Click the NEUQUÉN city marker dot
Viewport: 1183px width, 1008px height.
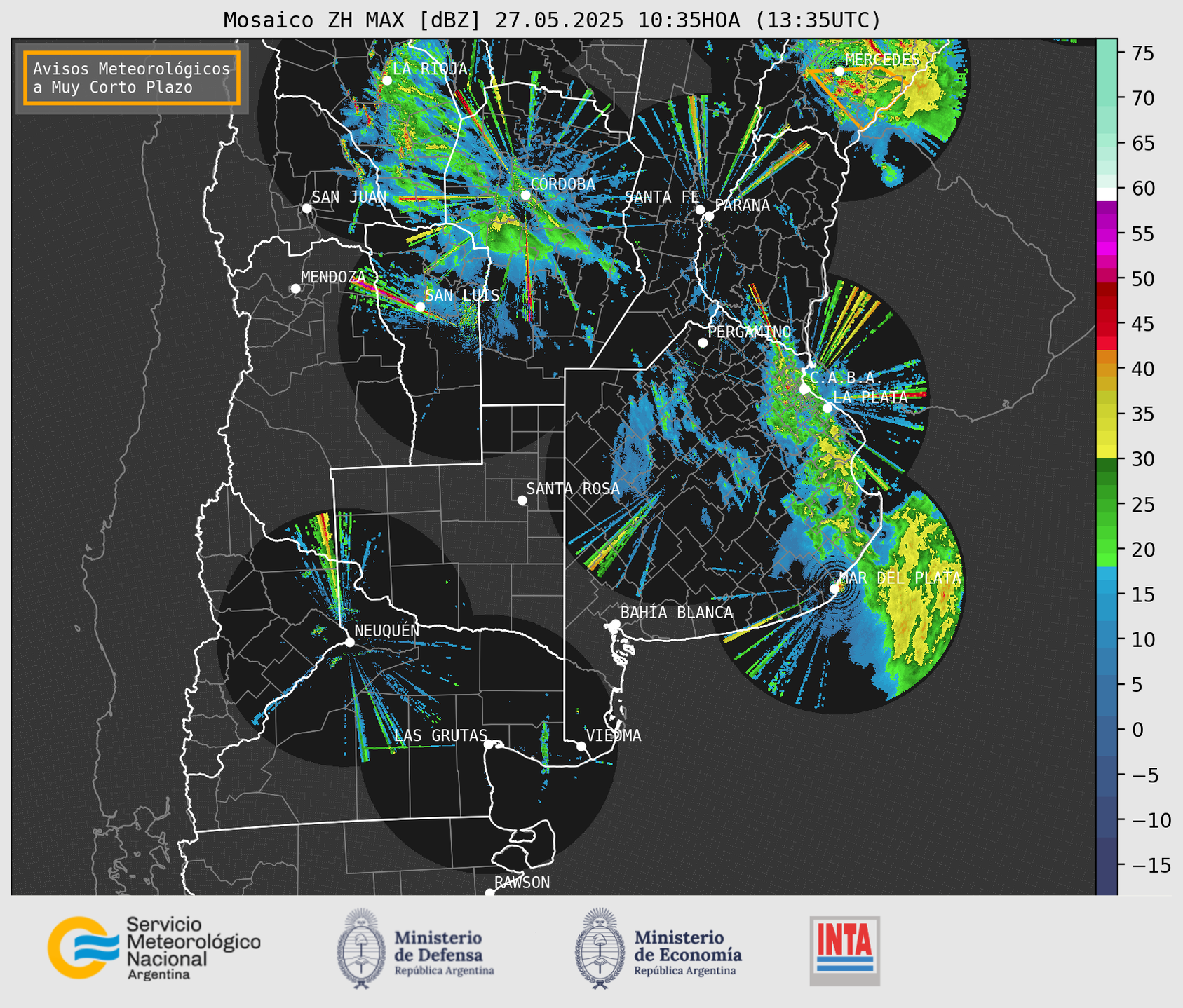pyautogui.click(x=349, y=642)
